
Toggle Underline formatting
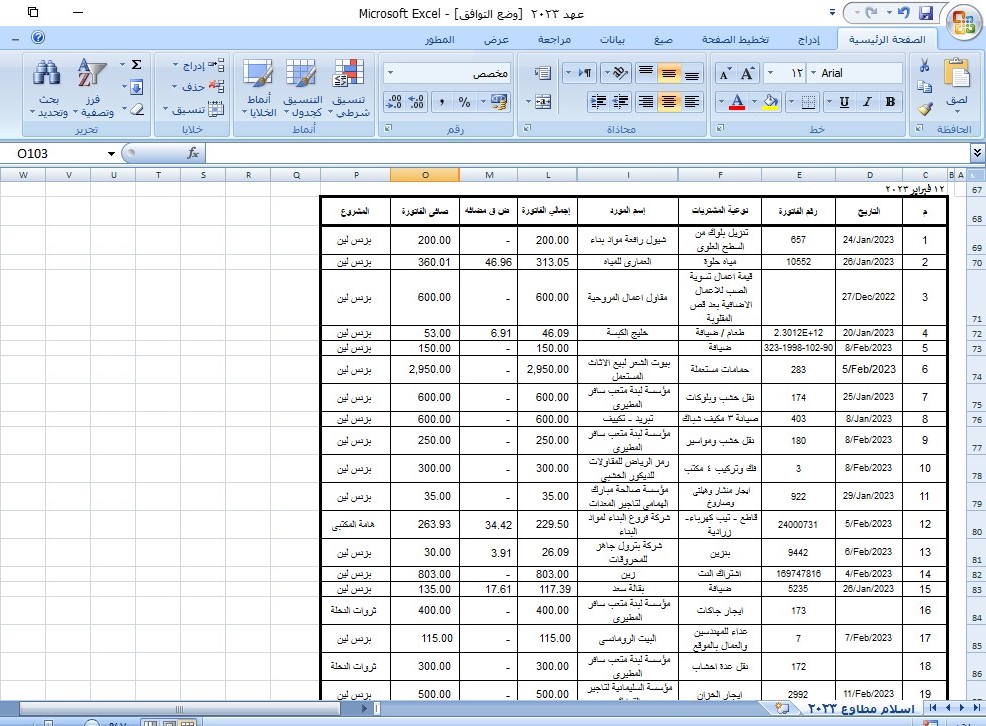click(x=845, y=102)
